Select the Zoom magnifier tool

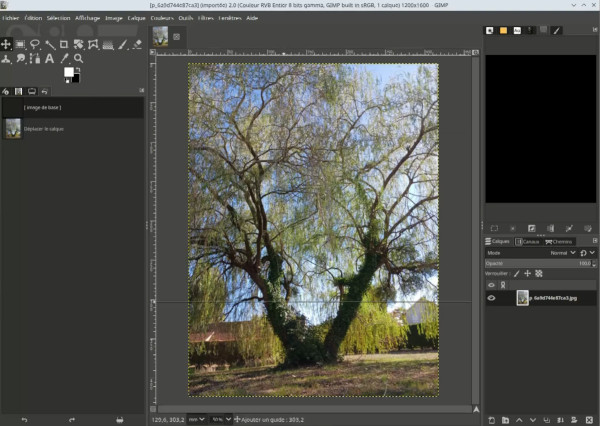(78, 59)
